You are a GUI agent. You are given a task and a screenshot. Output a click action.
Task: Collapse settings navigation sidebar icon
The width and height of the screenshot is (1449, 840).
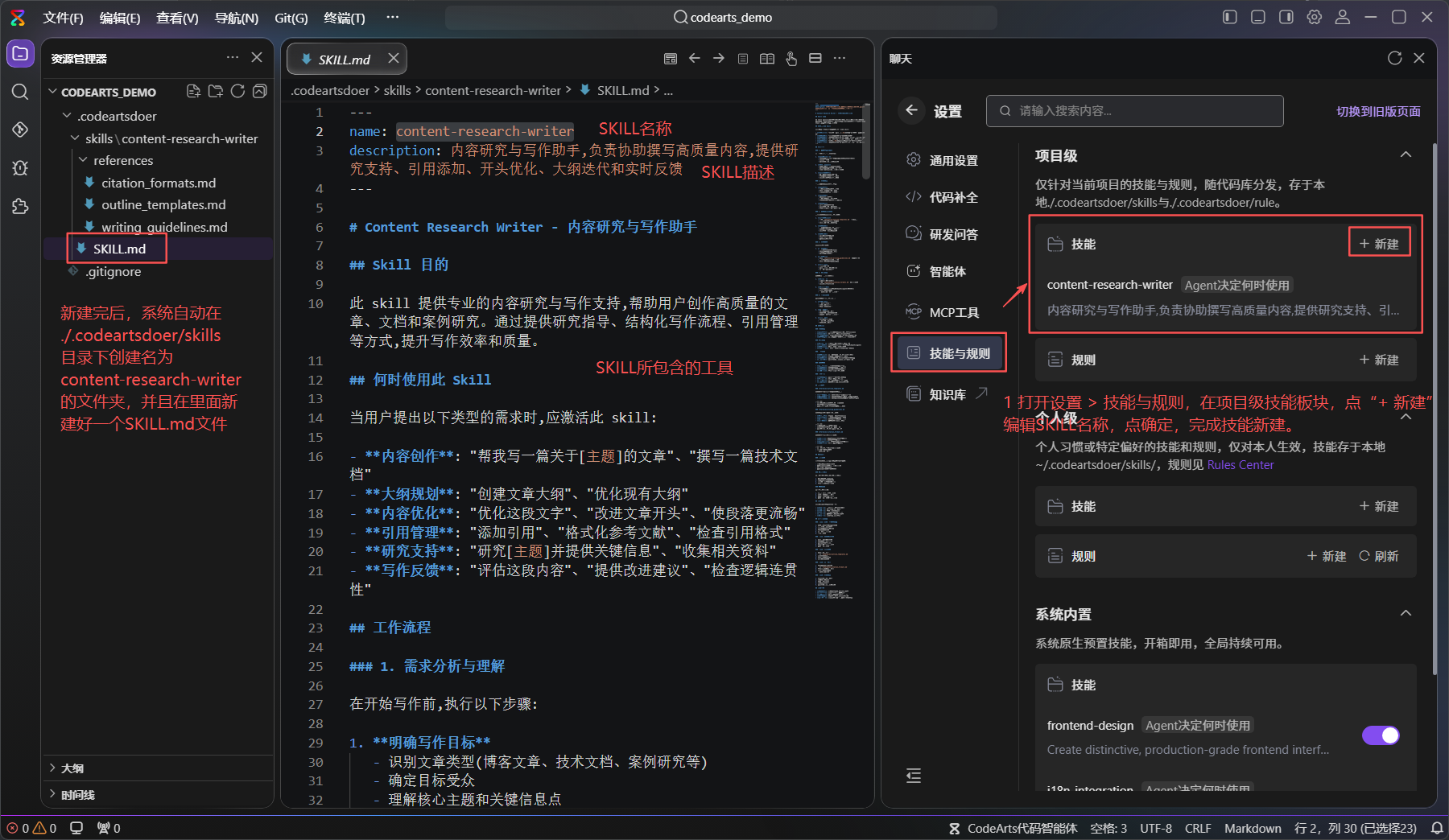(x=914, y=776)
